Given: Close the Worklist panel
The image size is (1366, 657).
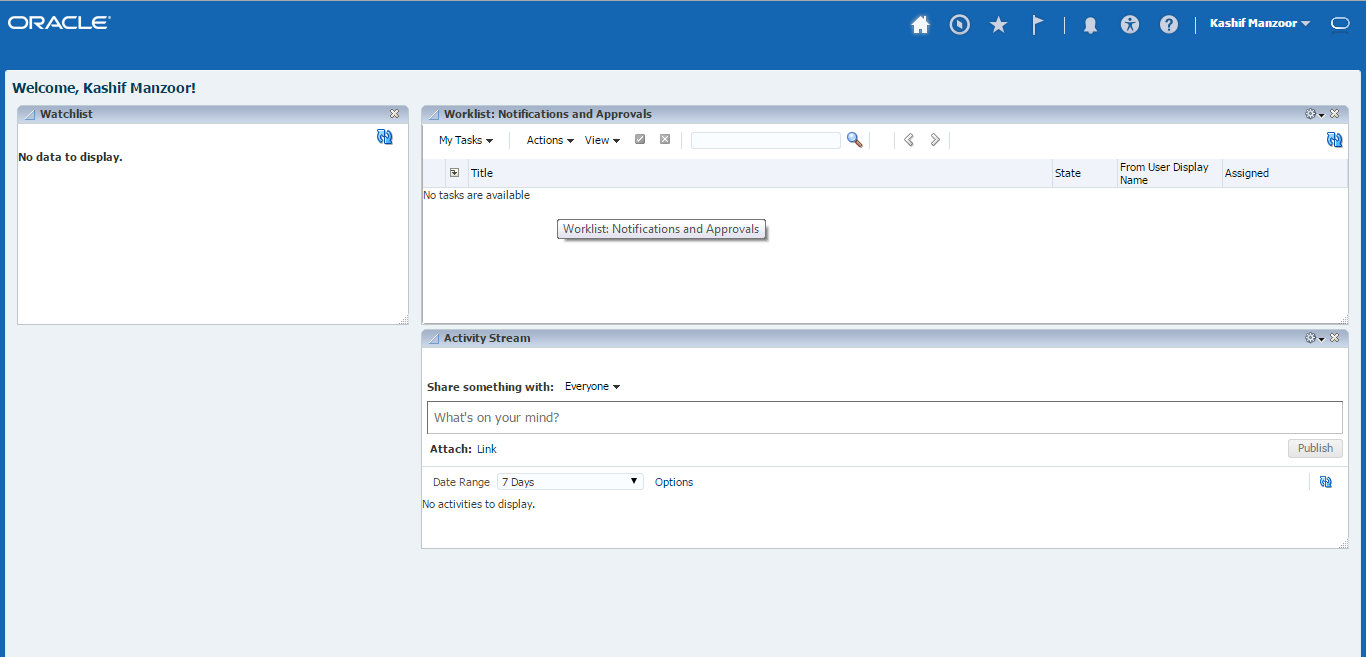Looking at the screenshot, I should click(1334, 114).
